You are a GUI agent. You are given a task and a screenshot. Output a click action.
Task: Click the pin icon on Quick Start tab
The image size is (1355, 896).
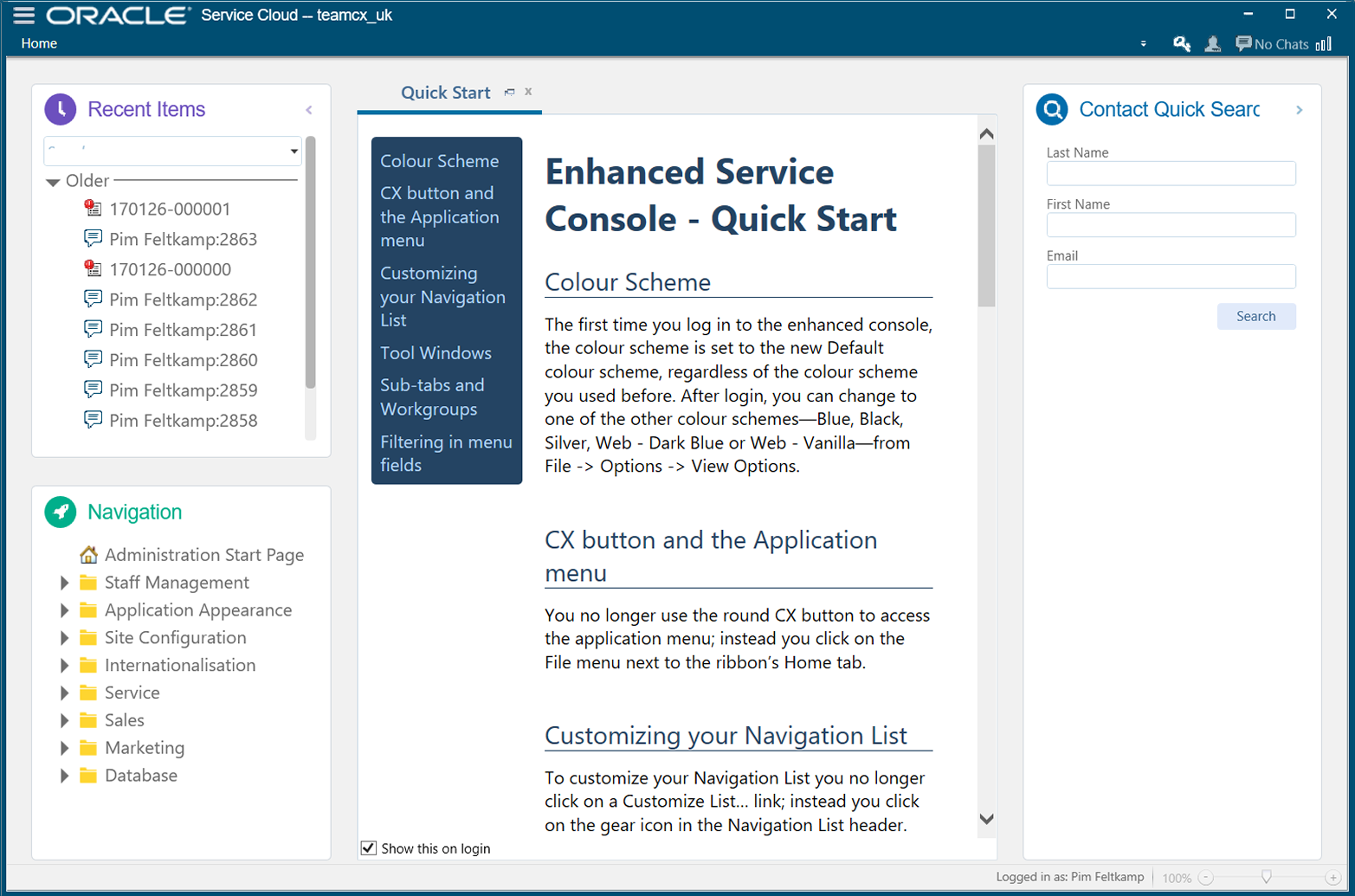tap(509, 92)
